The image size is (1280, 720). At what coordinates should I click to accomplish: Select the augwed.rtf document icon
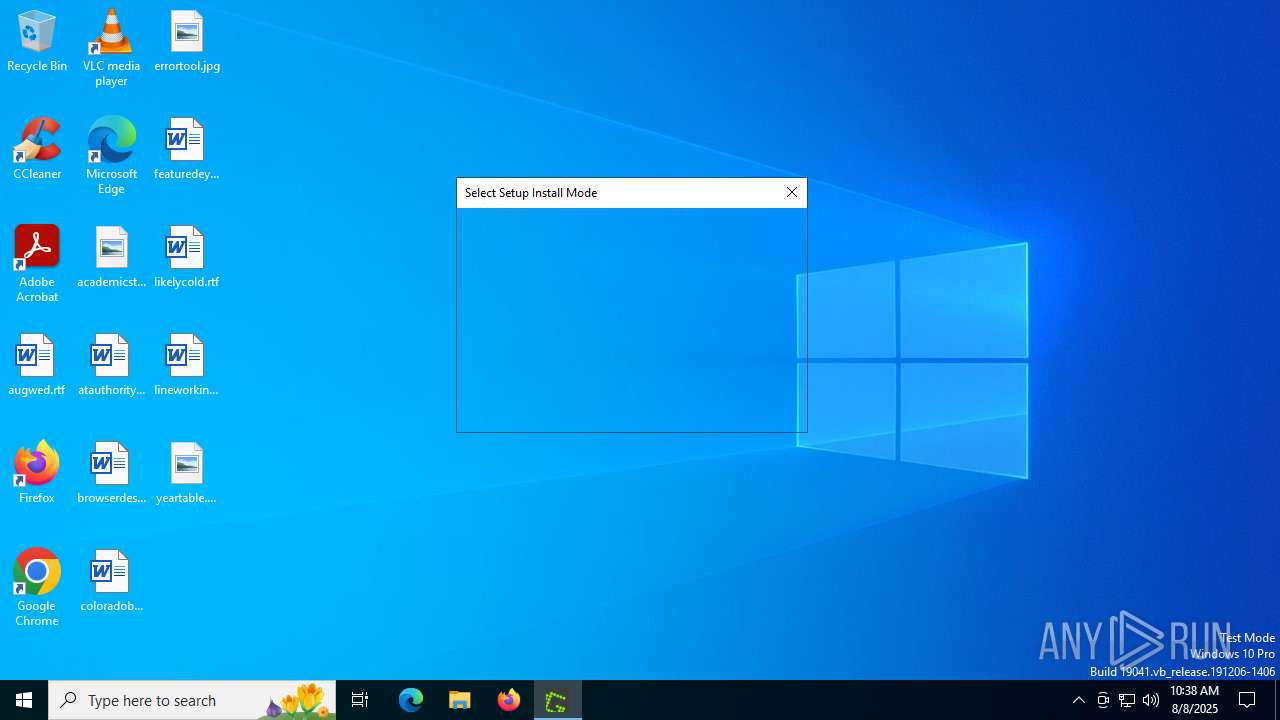[x=37, y=365]
